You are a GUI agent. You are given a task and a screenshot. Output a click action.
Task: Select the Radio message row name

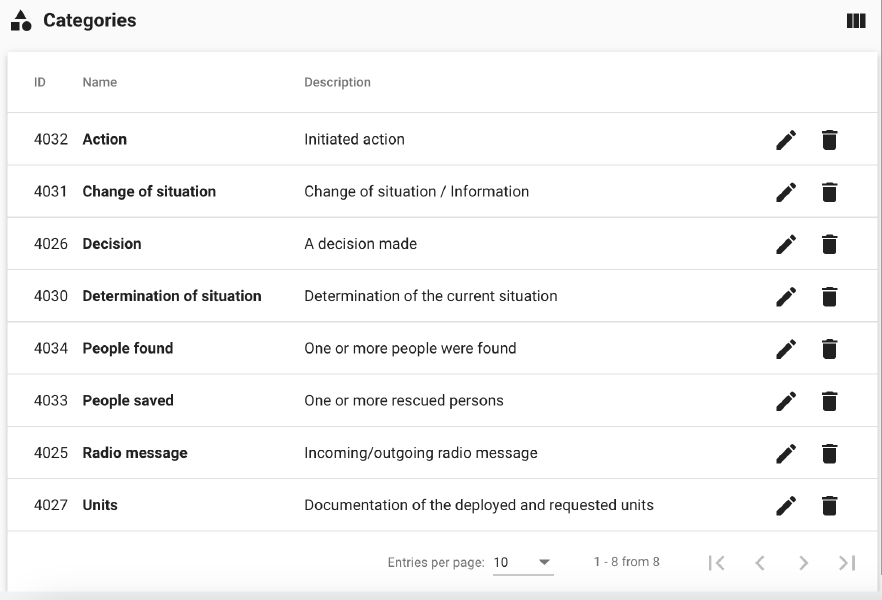[x=135, y=453]
